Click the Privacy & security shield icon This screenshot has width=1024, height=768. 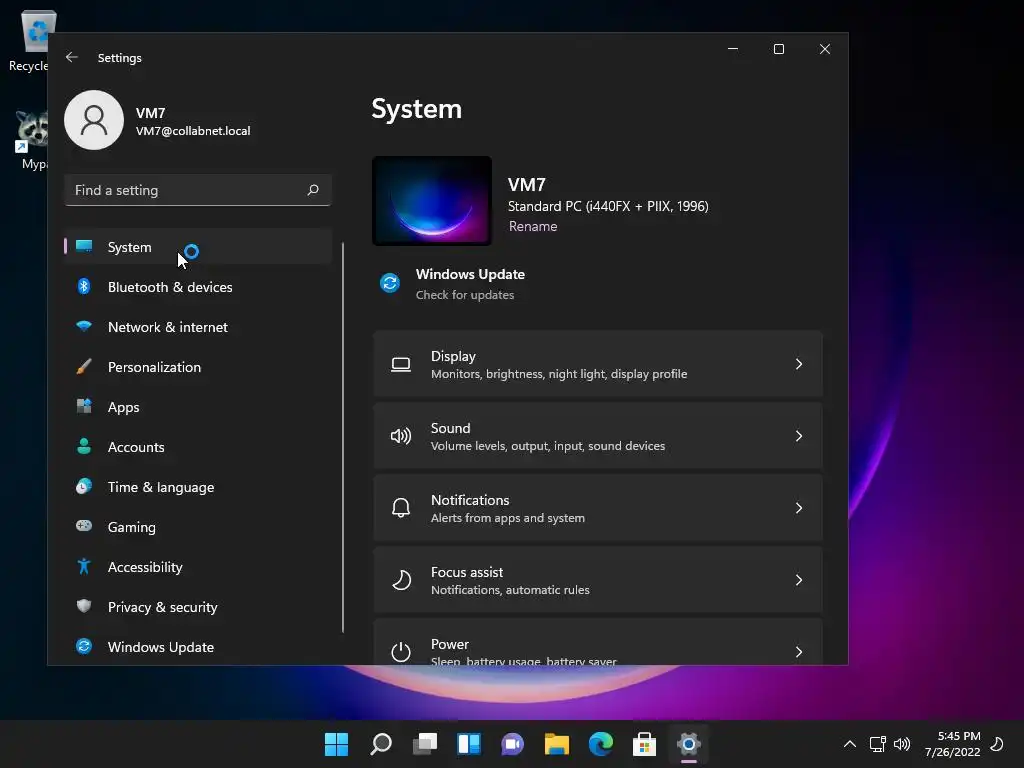click(x=84, y=606)
